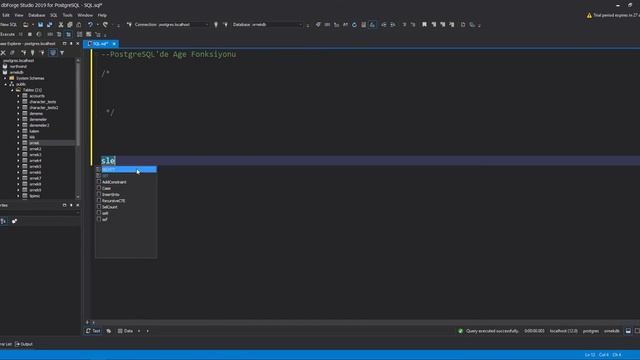
Task: Open the Edit menu
Action: (x=6, y=15)
